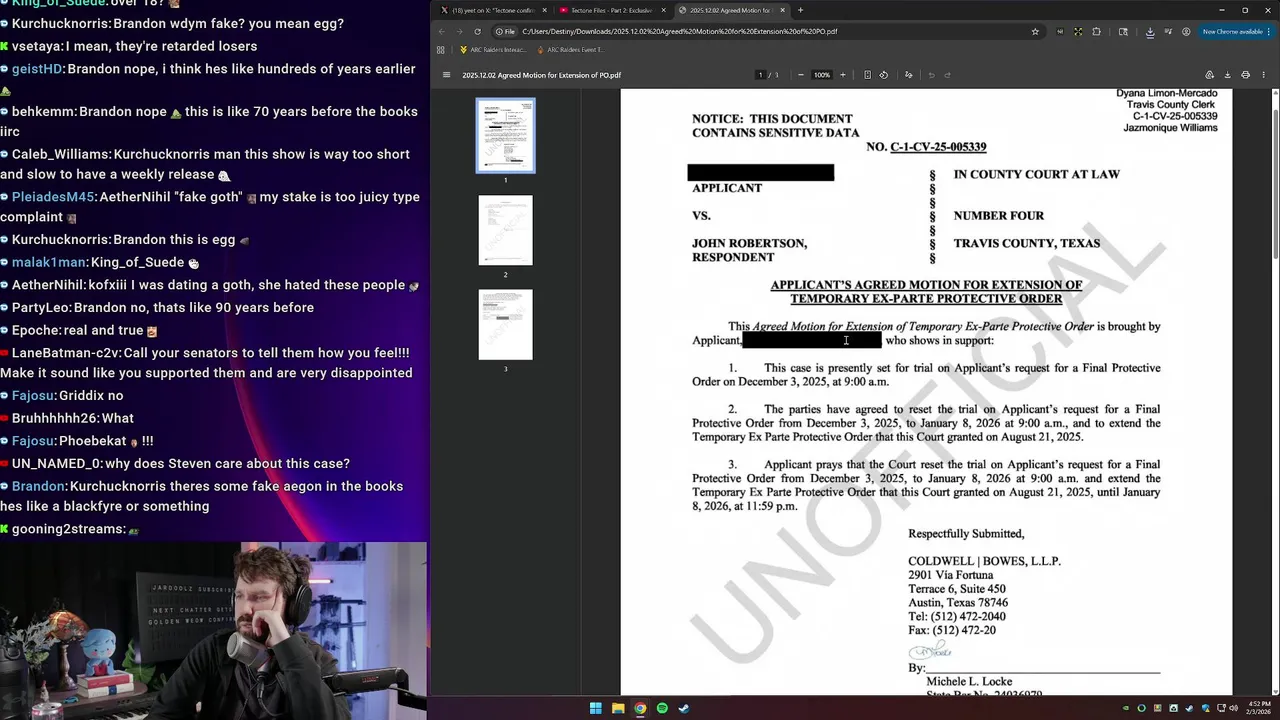Click the PDF redo arrow
The height and width of the screenshot is (720, 1280).
point(947,75)
